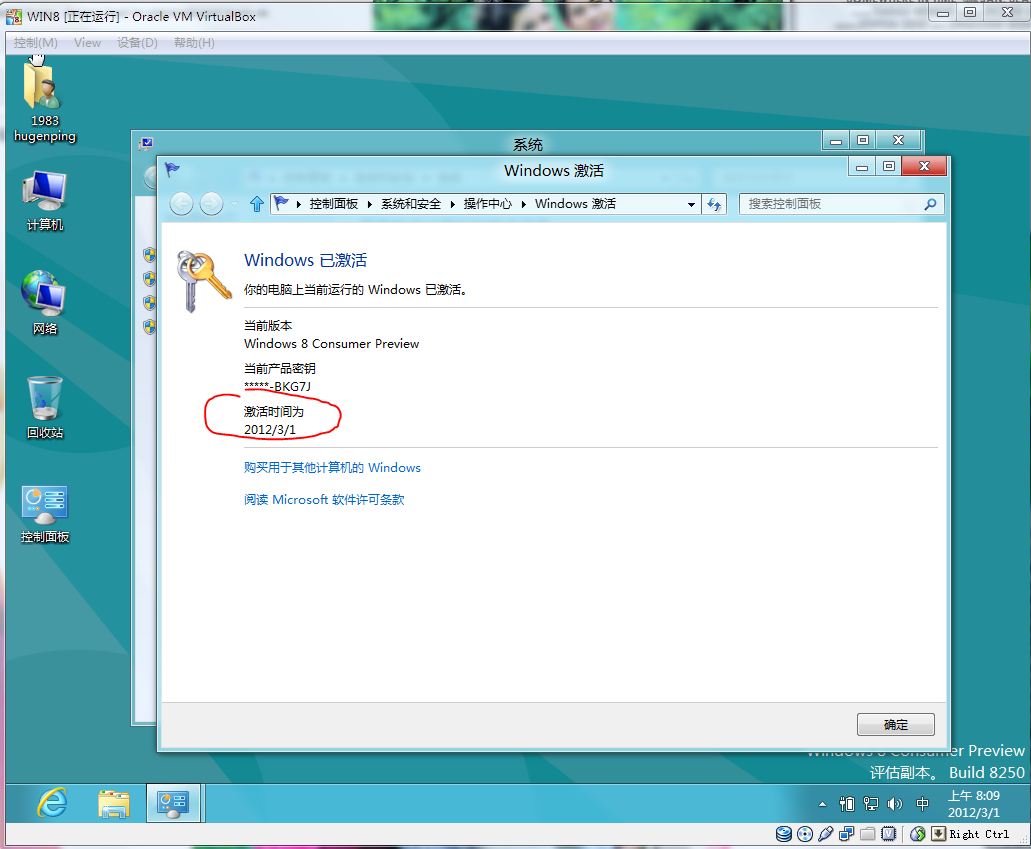
Task: Expand the address bar history dropdown
Action: point(691,204)
